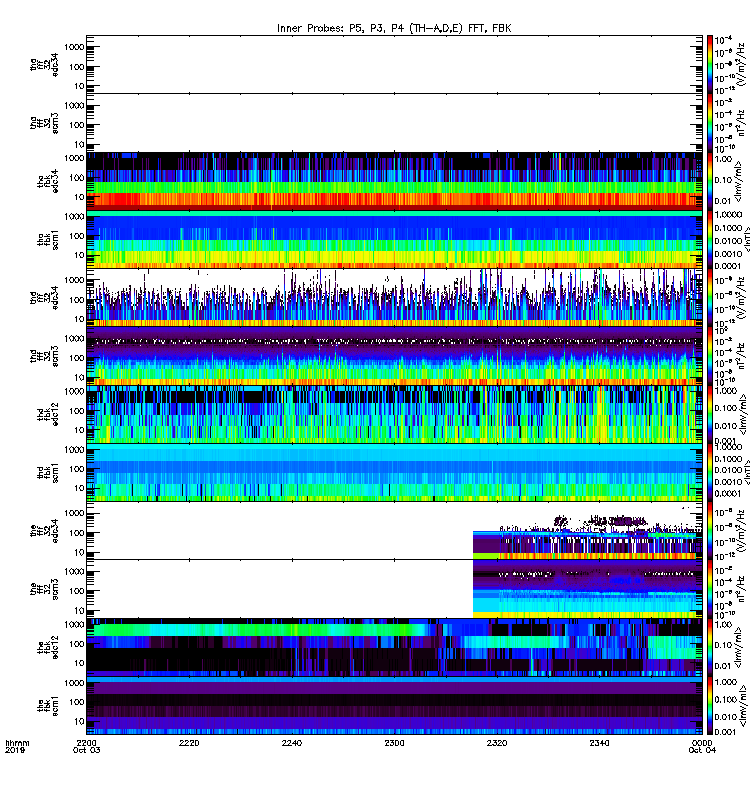
Task: Click the 'thd fbk scm1' y-axis label
Action: click(48, 472)
